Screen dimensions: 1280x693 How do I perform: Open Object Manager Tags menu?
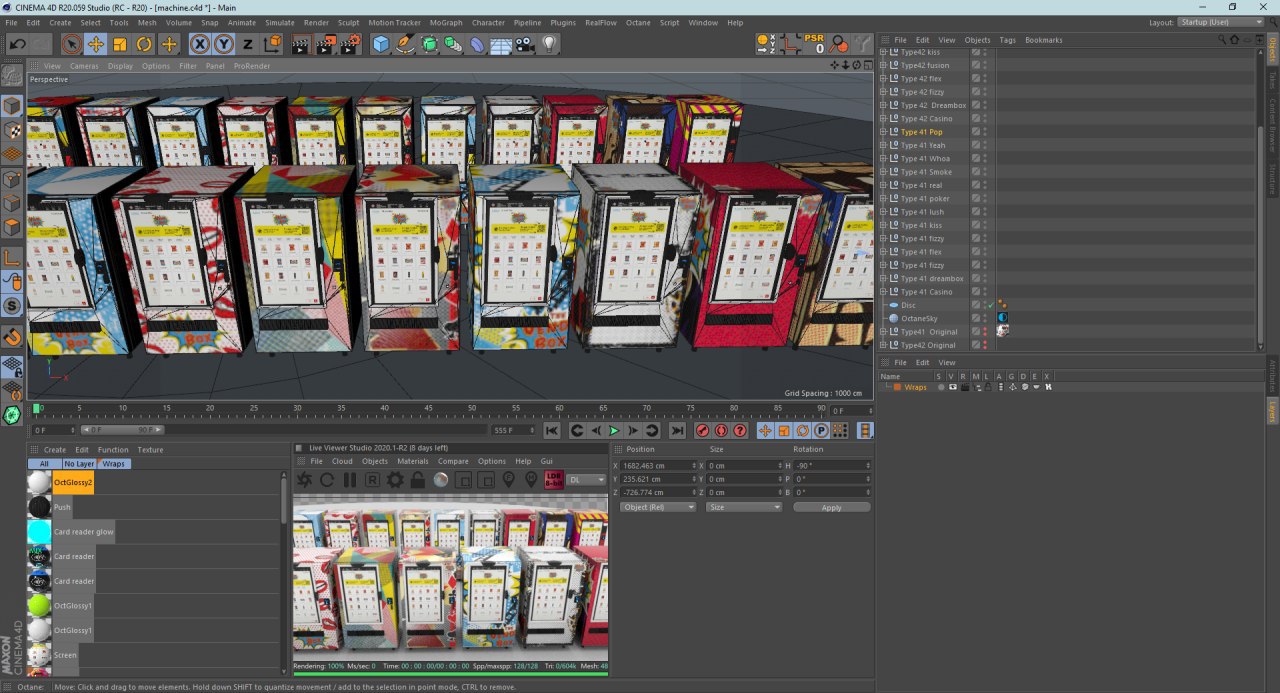[x=1007, y=40]
